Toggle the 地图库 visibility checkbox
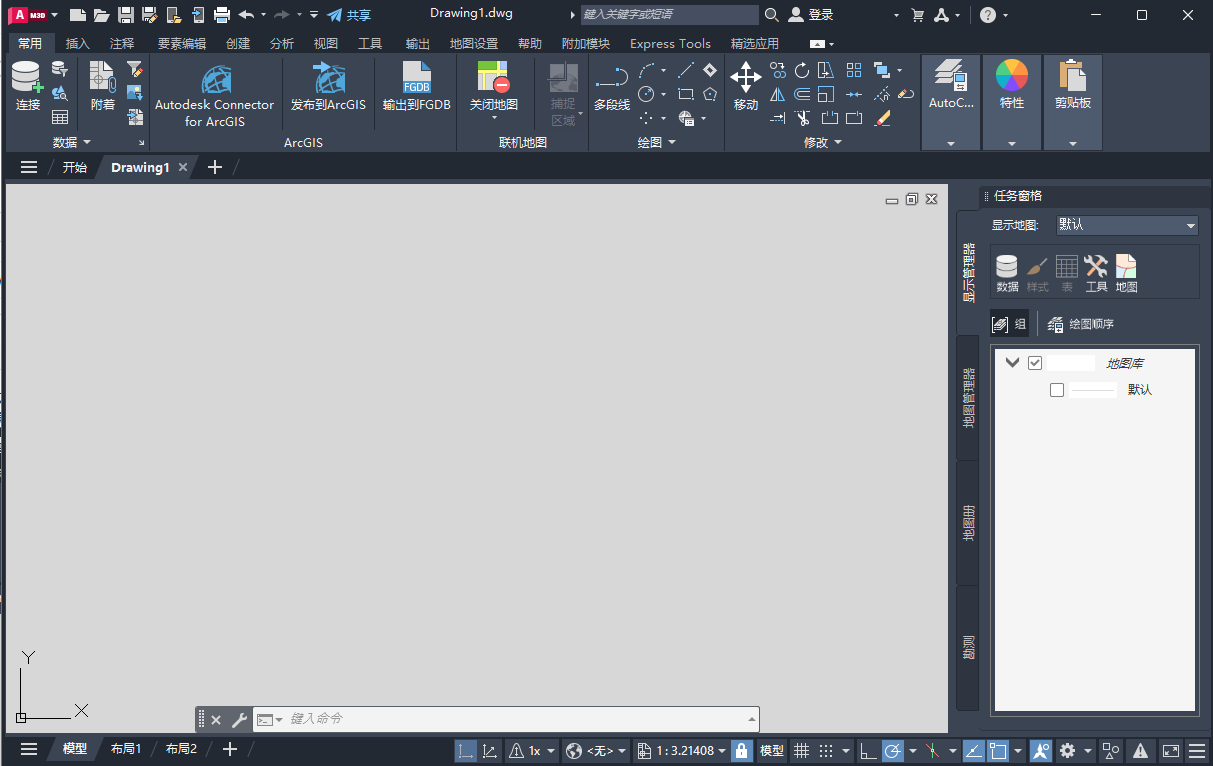 click(x=1035, y=363)
